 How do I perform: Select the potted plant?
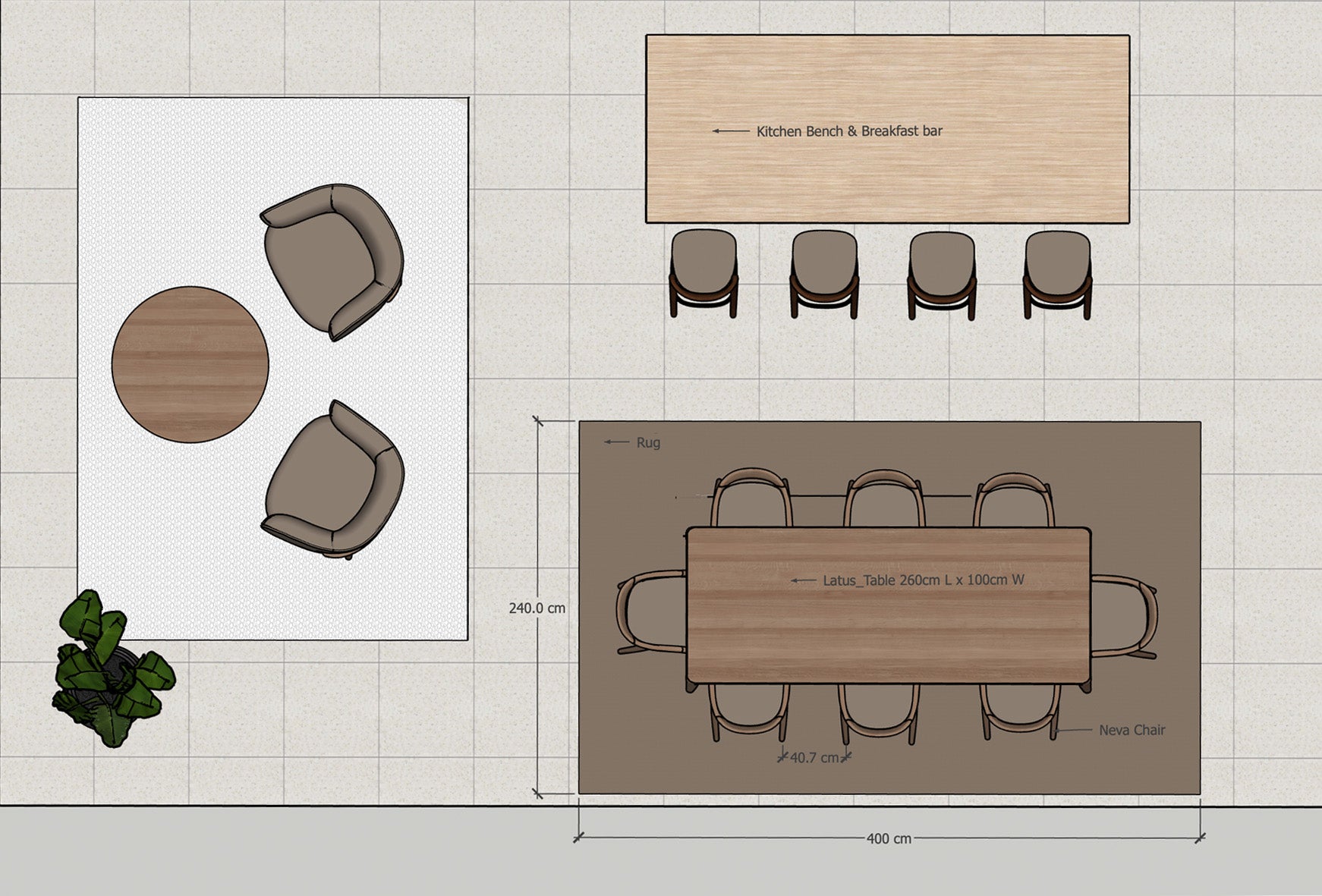tap(113, 668)
